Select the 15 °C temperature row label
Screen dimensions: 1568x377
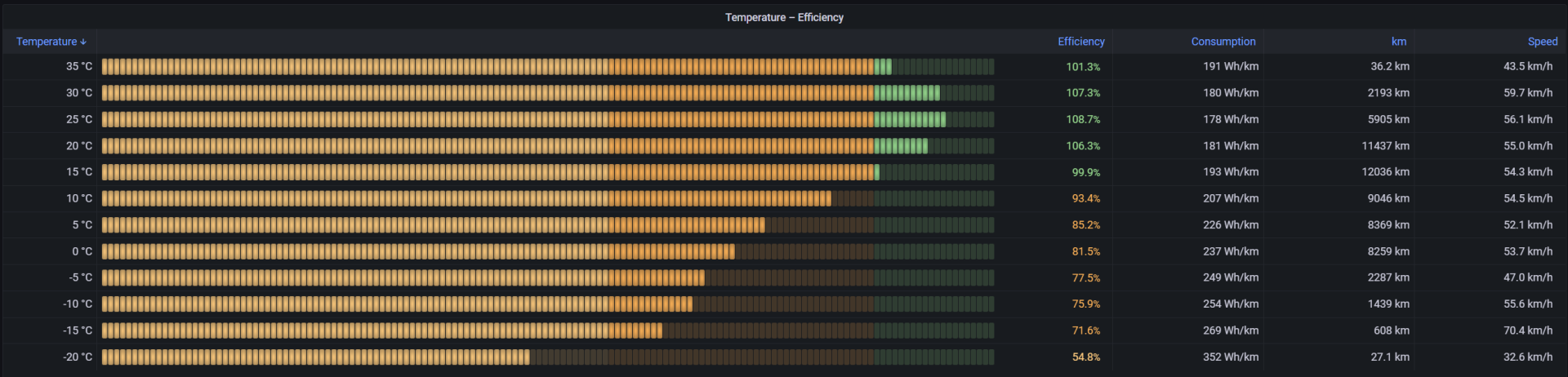[79, 172]
